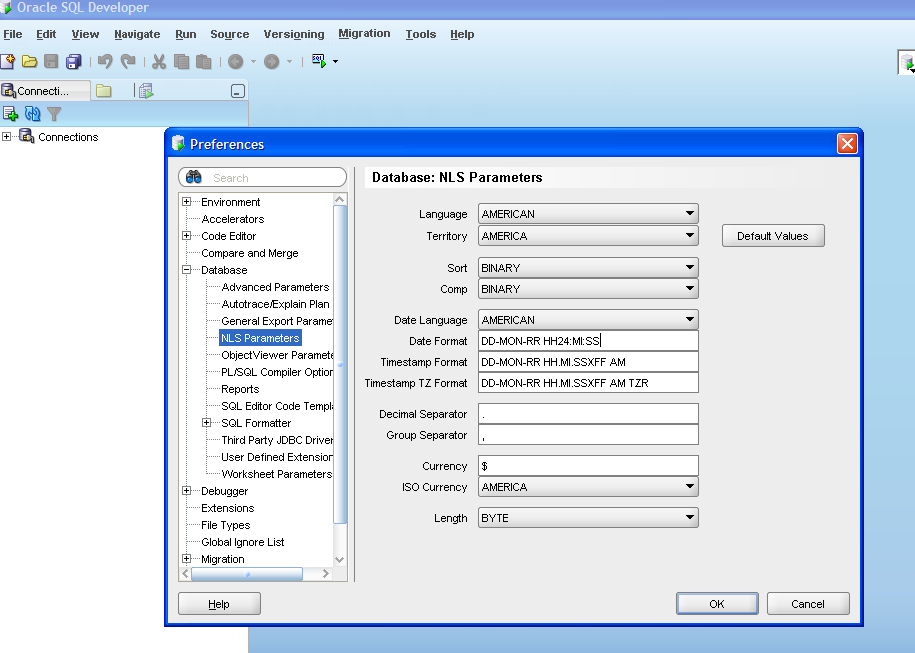Open the Length dropdown
The height and width of the screenshot is (653, 915).
(x=588, y=518)
